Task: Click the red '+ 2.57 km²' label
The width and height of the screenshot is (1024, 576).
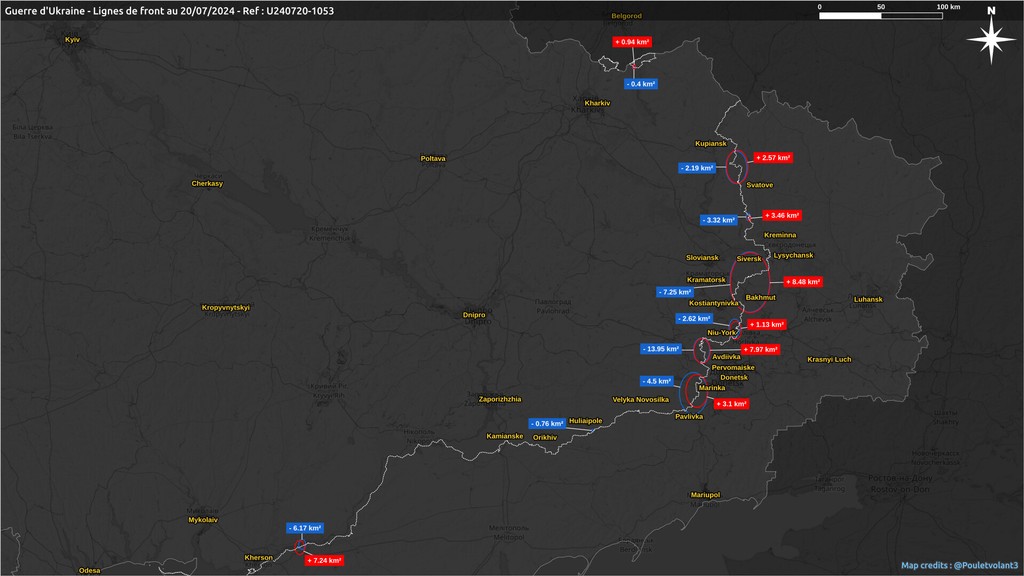Action: [773, 158]
